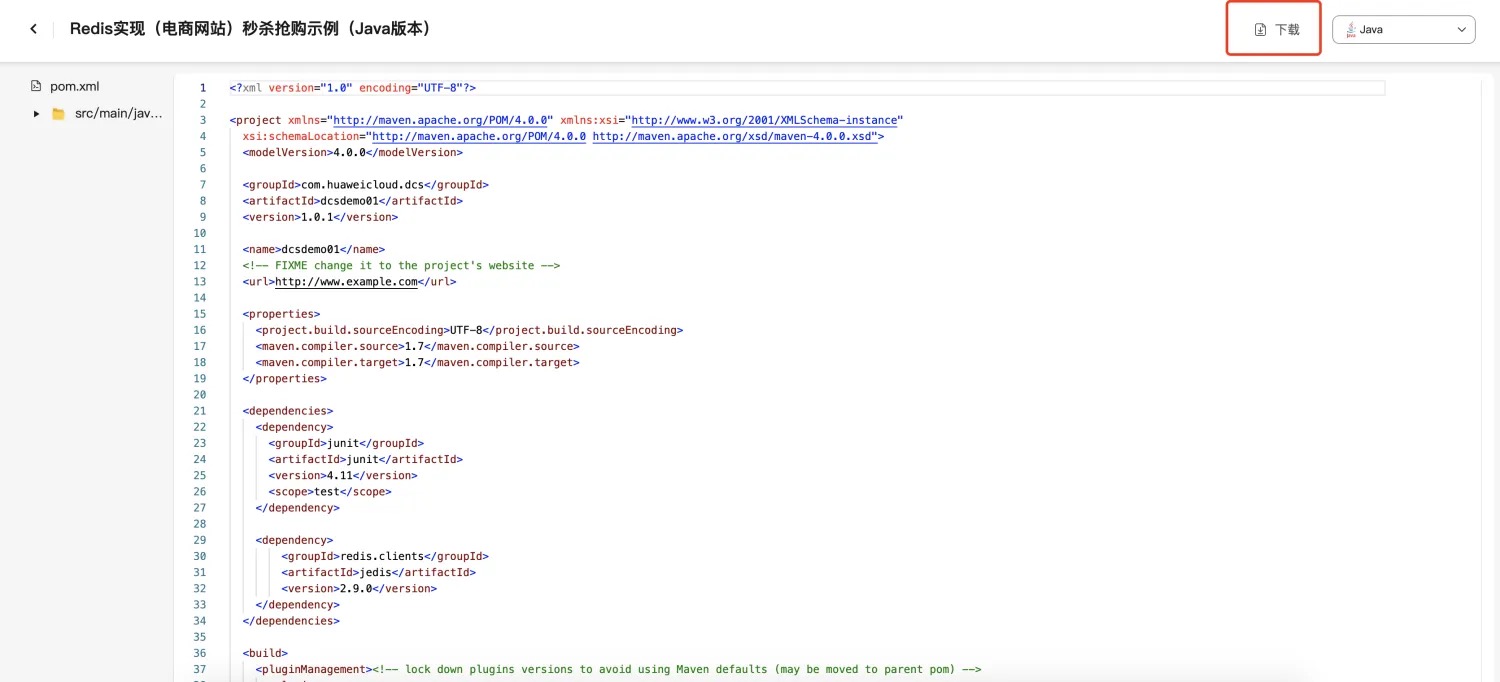Open the POM/4.0.0 link in xsi:schemaLocation
Viewport: 1500px width, 682px height.
point(479,136)
